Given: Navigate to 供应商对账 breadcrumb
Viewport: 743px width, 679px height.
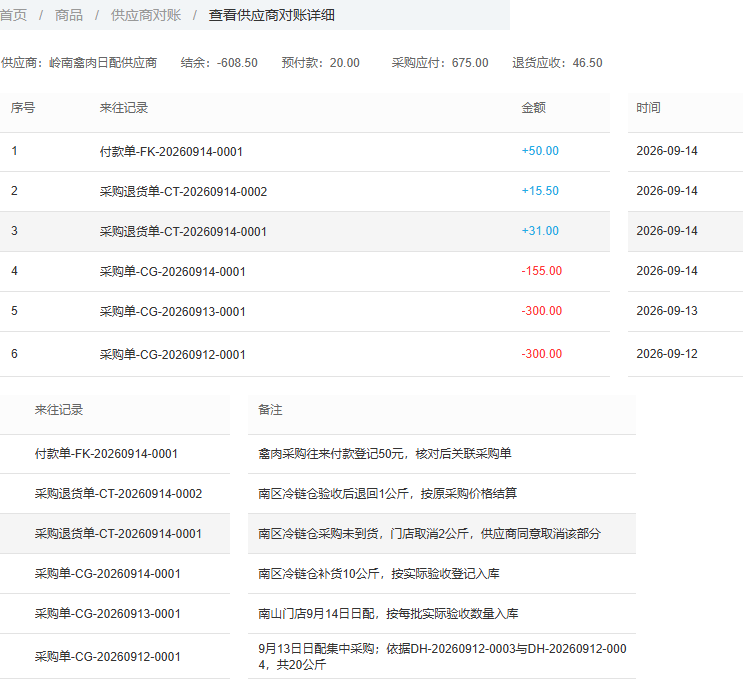Looking at the screenshot, I should click(146, 15).
